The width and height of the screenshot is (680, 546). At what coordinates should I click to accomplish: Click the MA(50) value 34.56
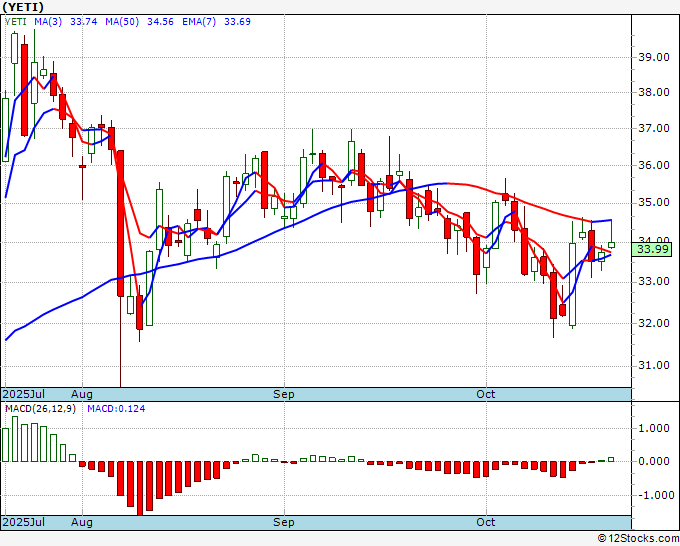tap(160, 22)
